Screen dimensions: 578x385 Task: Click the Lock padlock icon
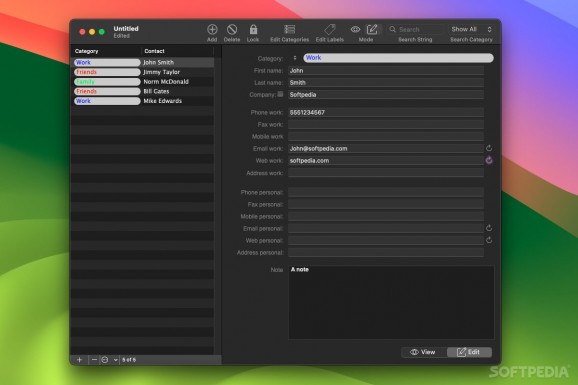(253, 30)
